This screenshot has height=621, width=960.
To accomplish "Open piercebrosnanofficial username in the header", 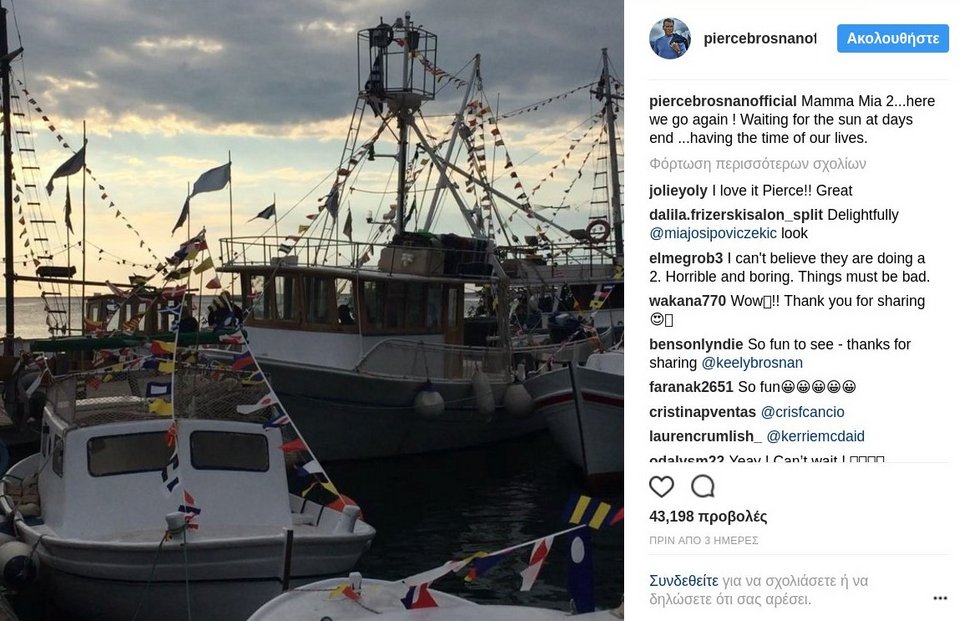I will [x=760, y=39].
